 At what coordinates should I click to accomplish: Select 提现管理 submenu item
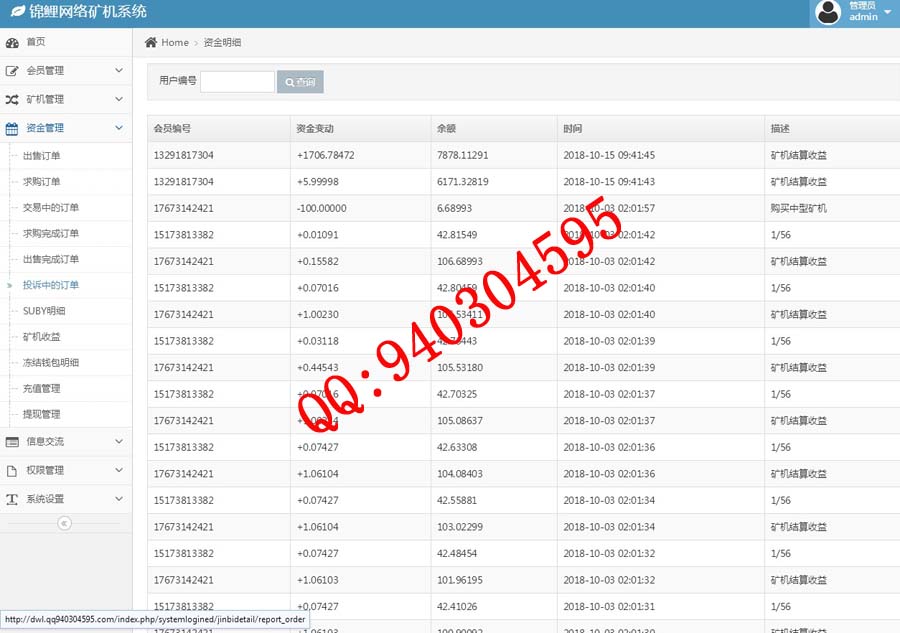pos(42,414)
